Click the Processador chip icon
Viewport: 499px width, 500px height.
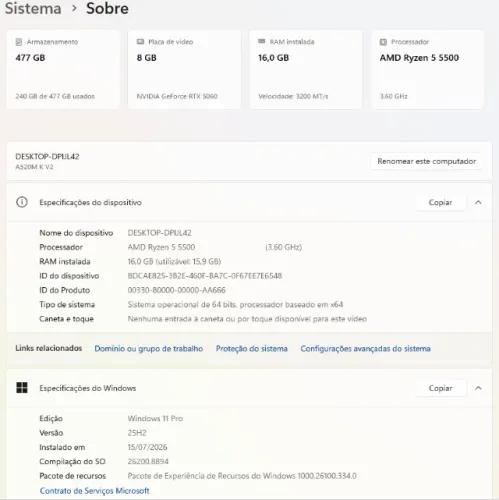coord(383,42)
